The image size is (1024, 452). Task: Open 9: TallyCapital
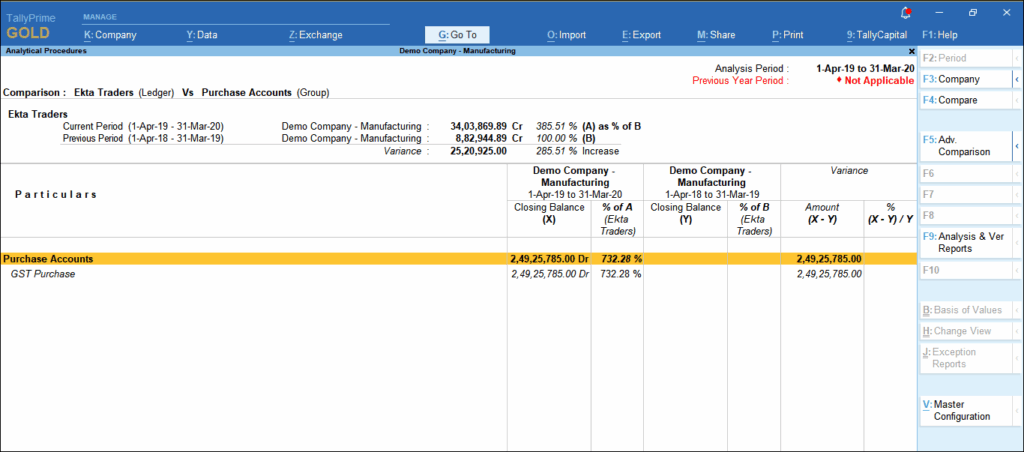click(x=877, y=35)
